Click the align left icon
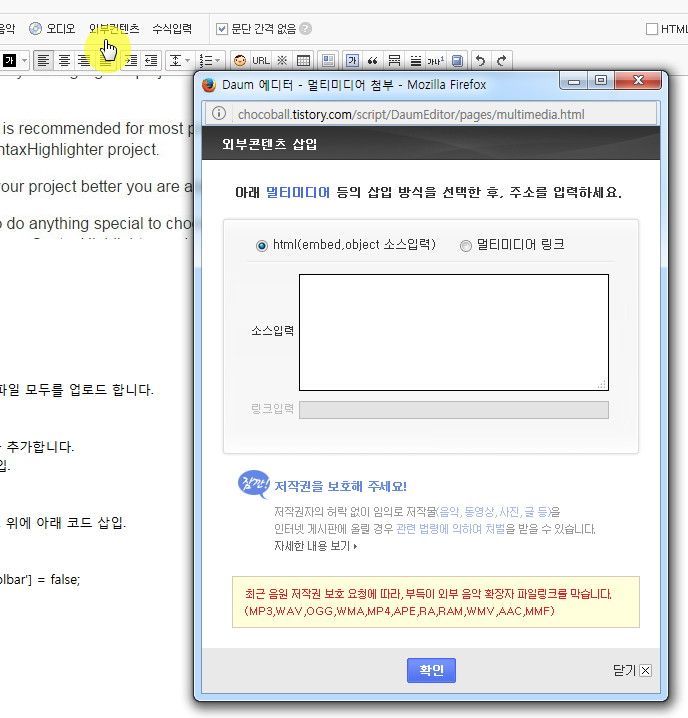Screen dimensions: 688x718 point(43,60)
